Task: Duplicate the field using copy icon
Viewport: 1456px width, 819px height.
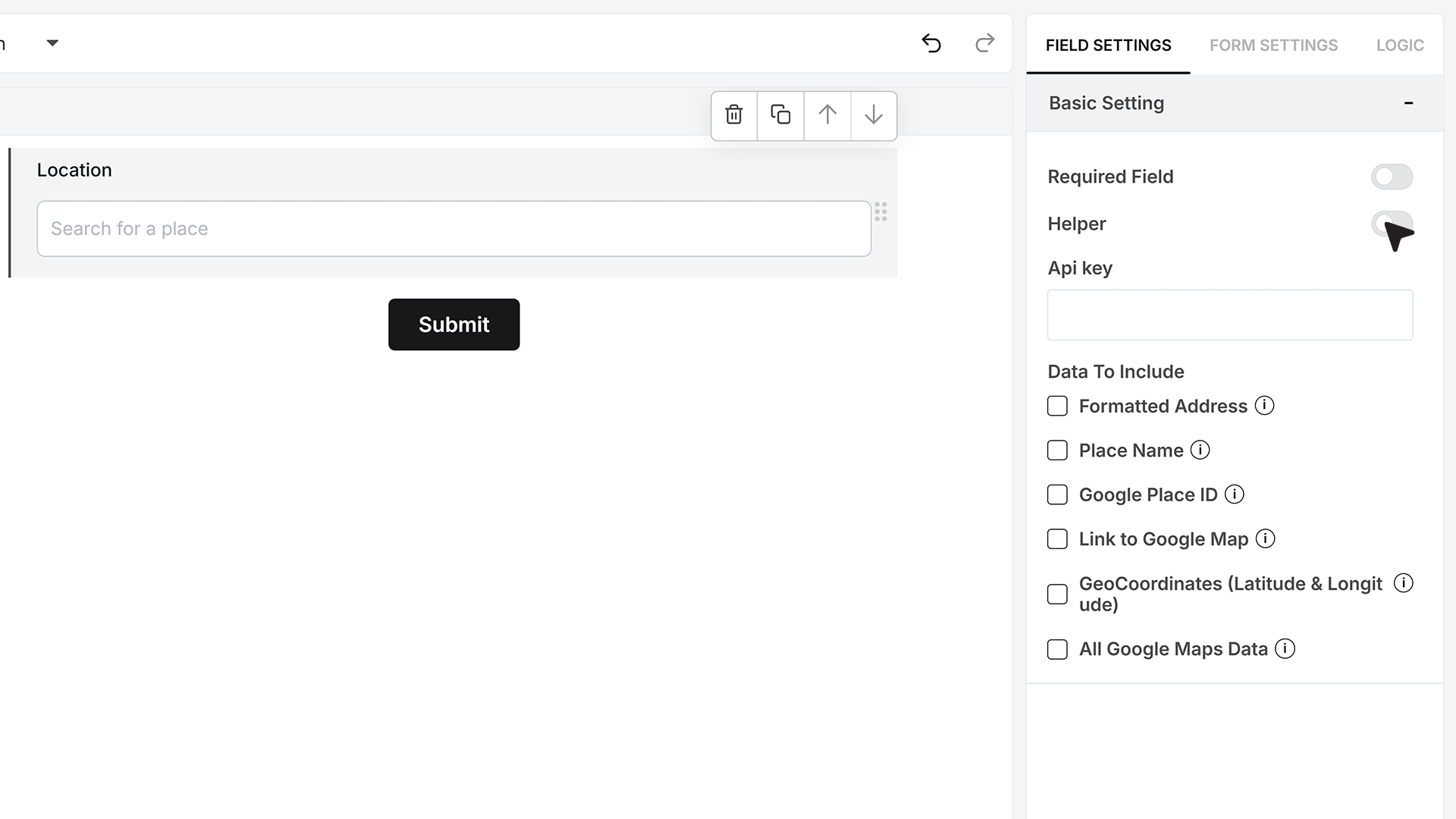Action: [x=780, y=115]
